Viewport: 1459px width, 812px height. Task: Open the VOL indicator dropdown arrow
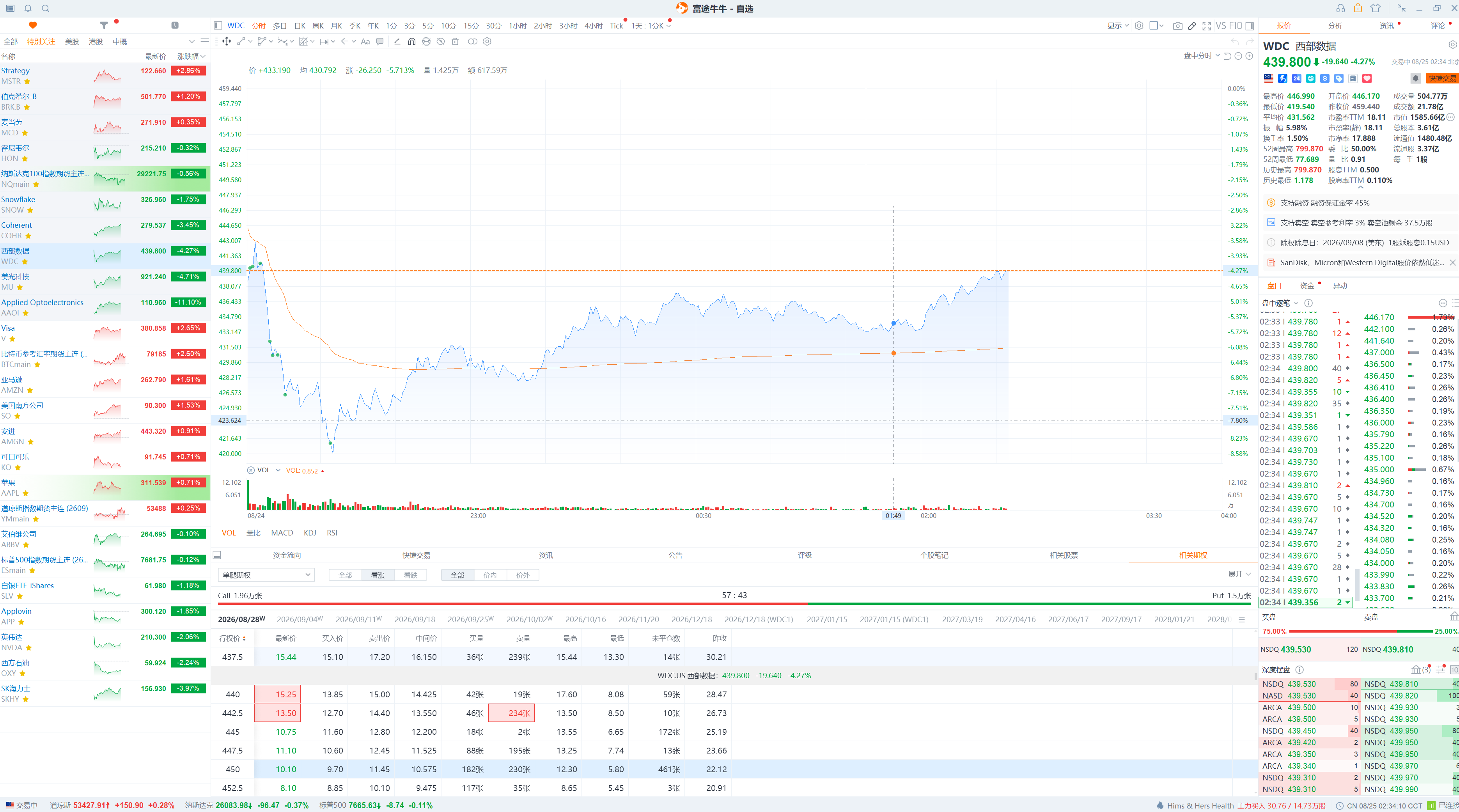click(278, 471)
